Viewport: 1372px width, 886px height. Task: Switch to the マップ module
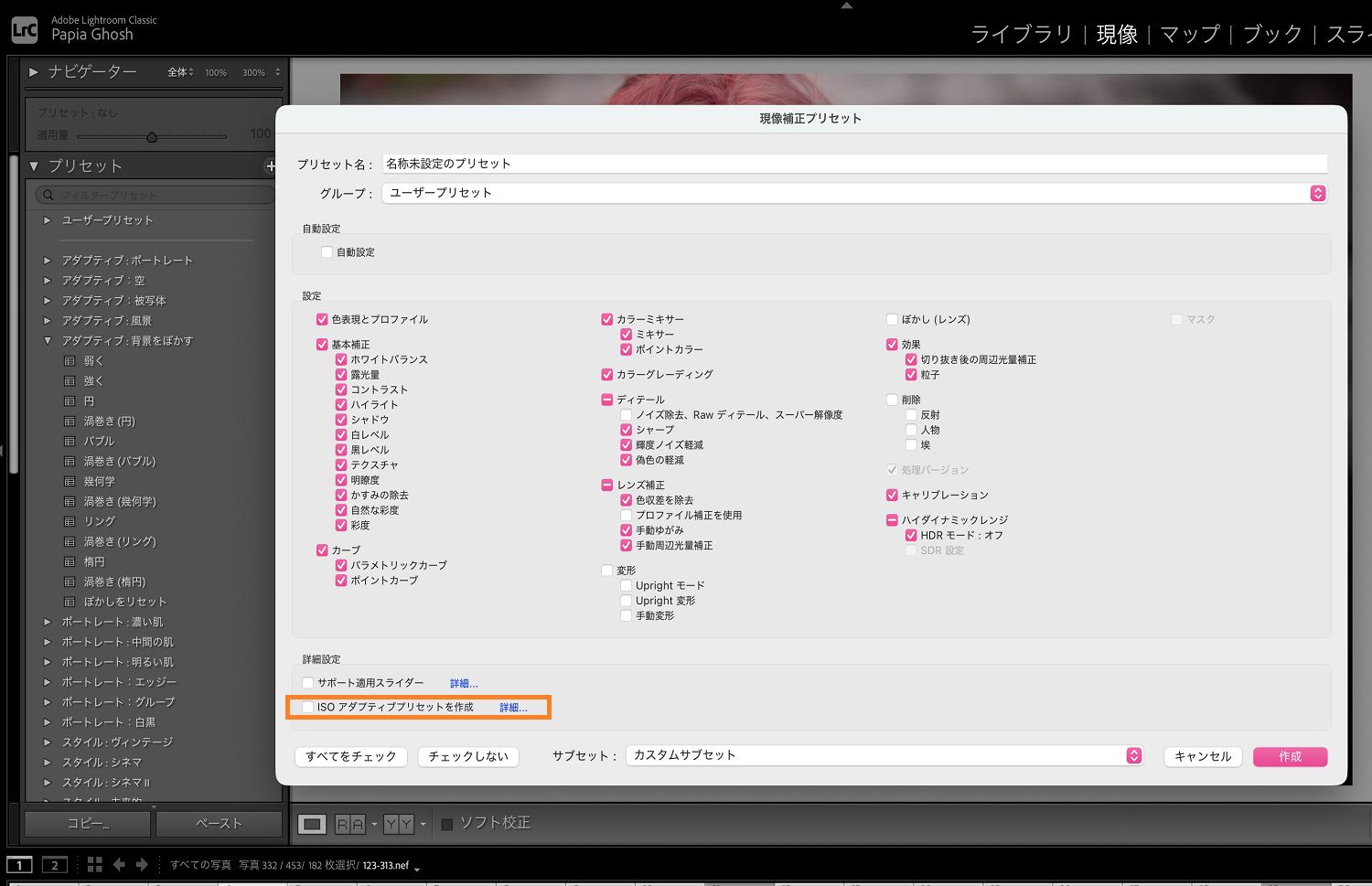click(1188, 34)
